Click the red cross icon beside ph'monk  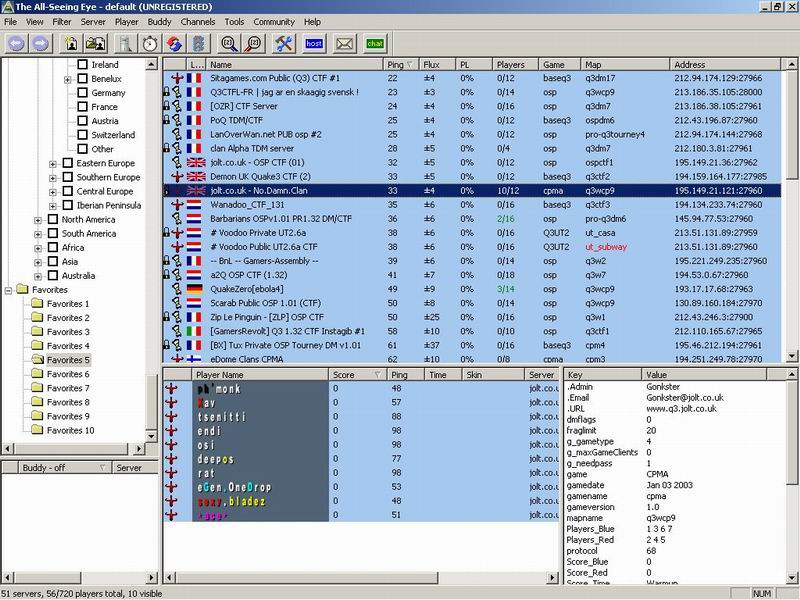[171, 388]
